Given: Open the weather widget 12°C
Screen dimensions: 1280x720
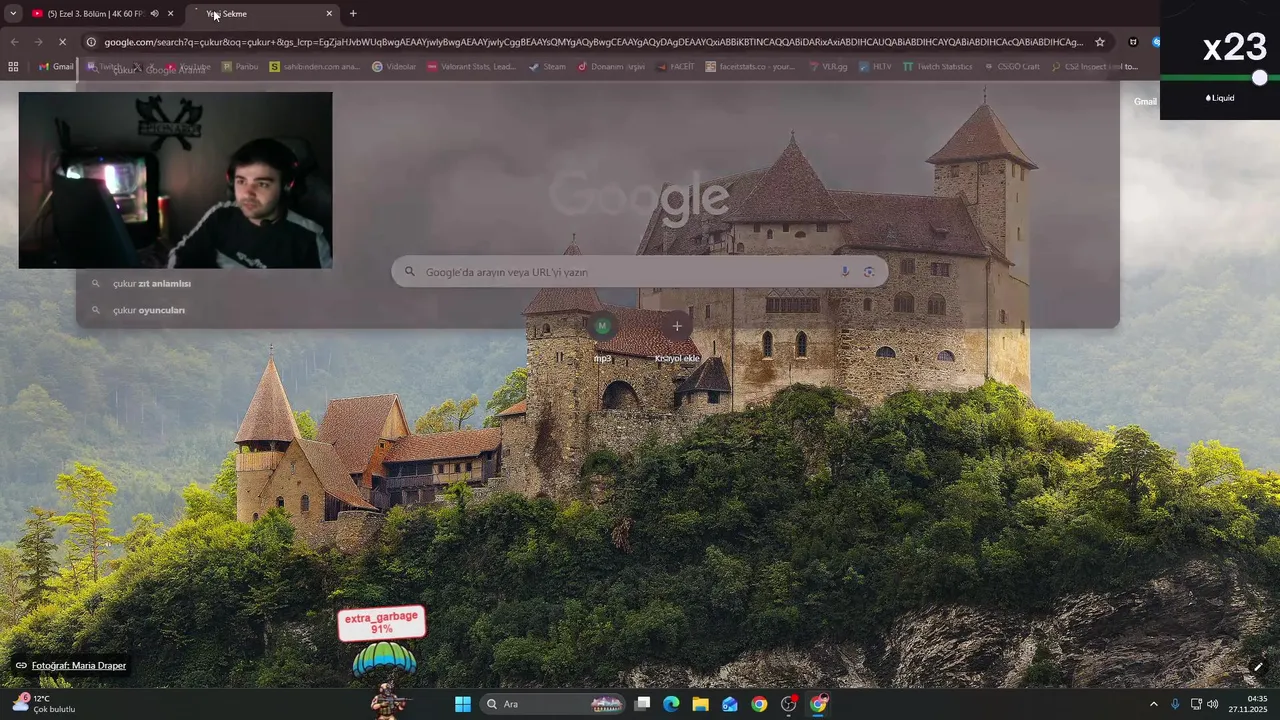Looking at the screenshot, I should 44,704.
